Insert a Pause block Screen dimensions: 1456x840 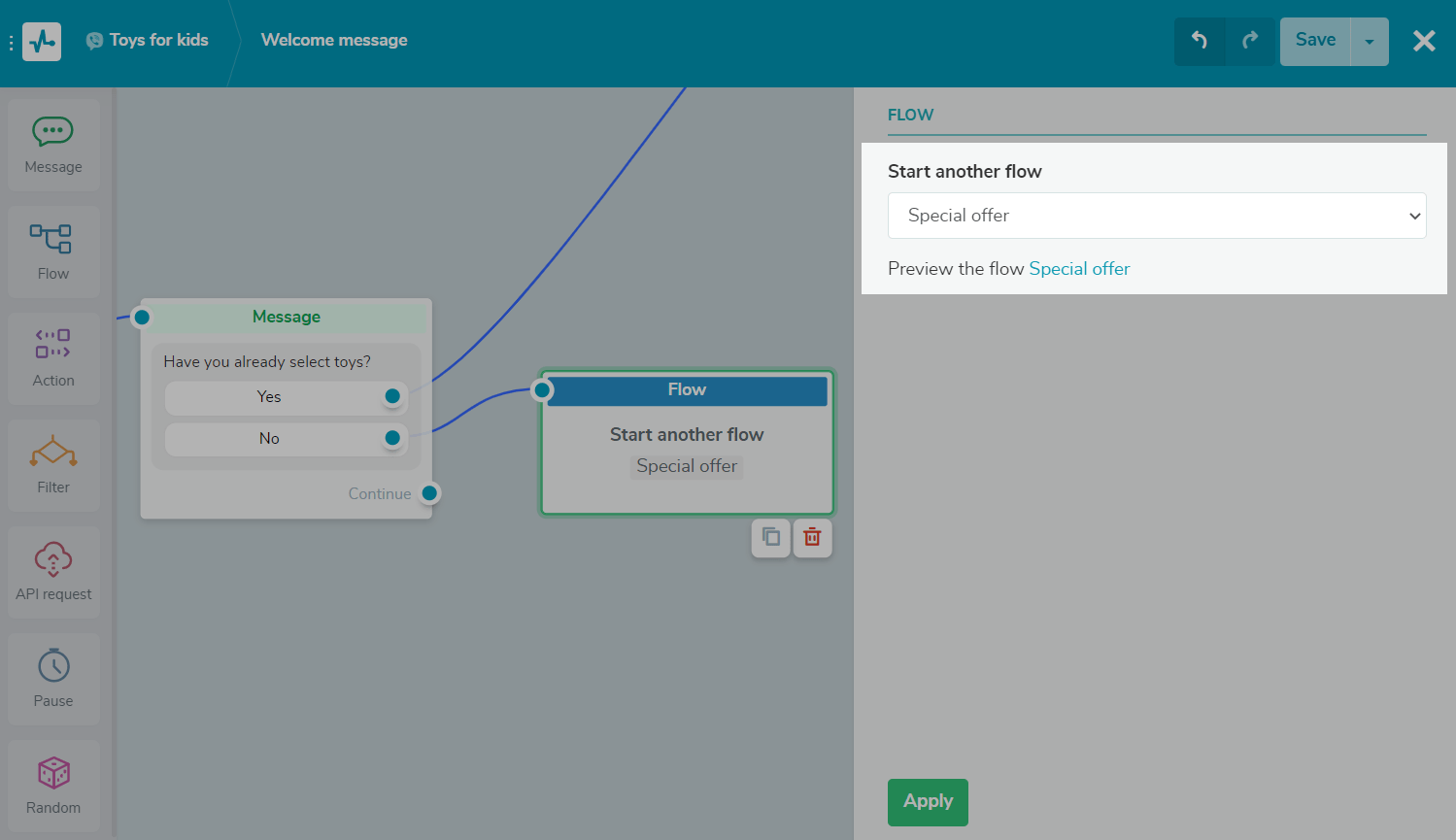point(53,679)
